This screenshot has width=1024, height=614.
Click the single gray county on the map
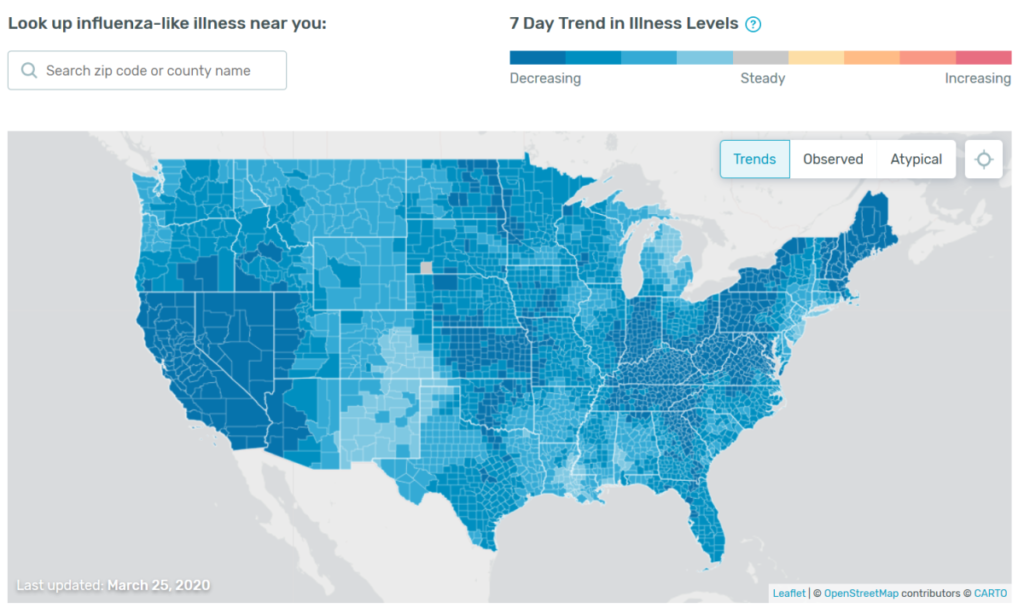pyautogui.click(x=427, y=267)
